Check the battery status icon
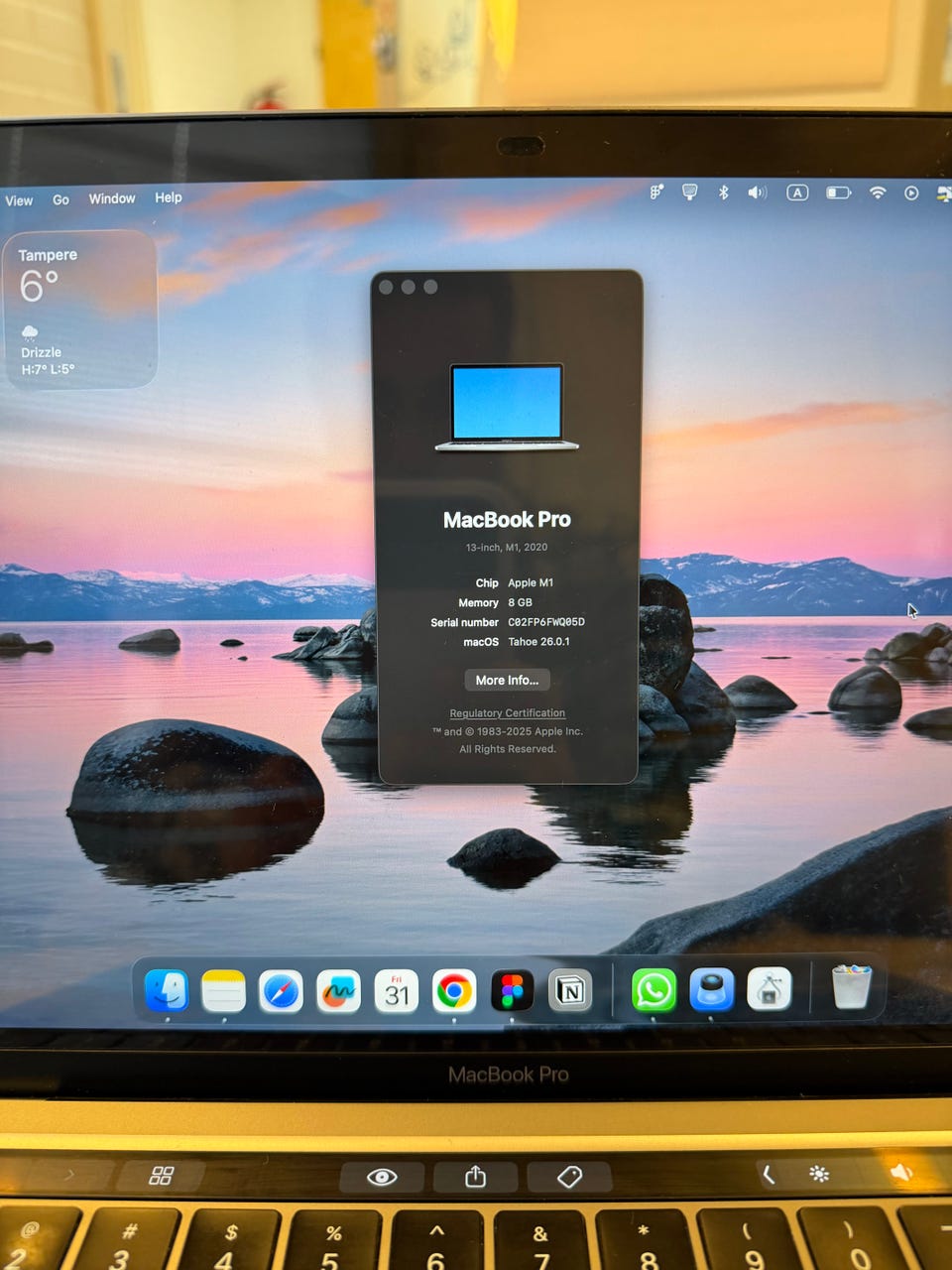 click(x=839, y=192)
